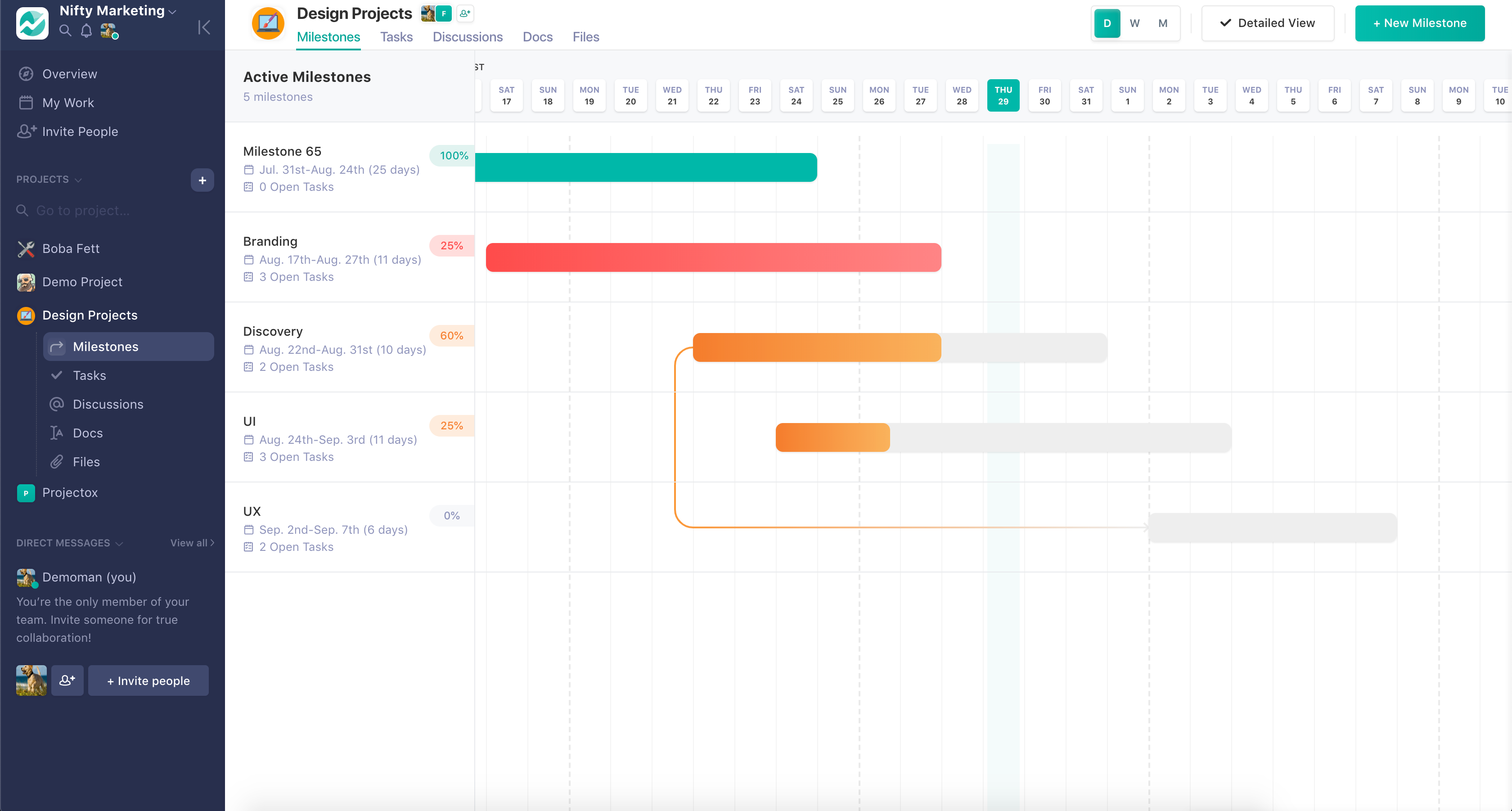
Task: Open Docs via the document icon
Action: point(56,433)
